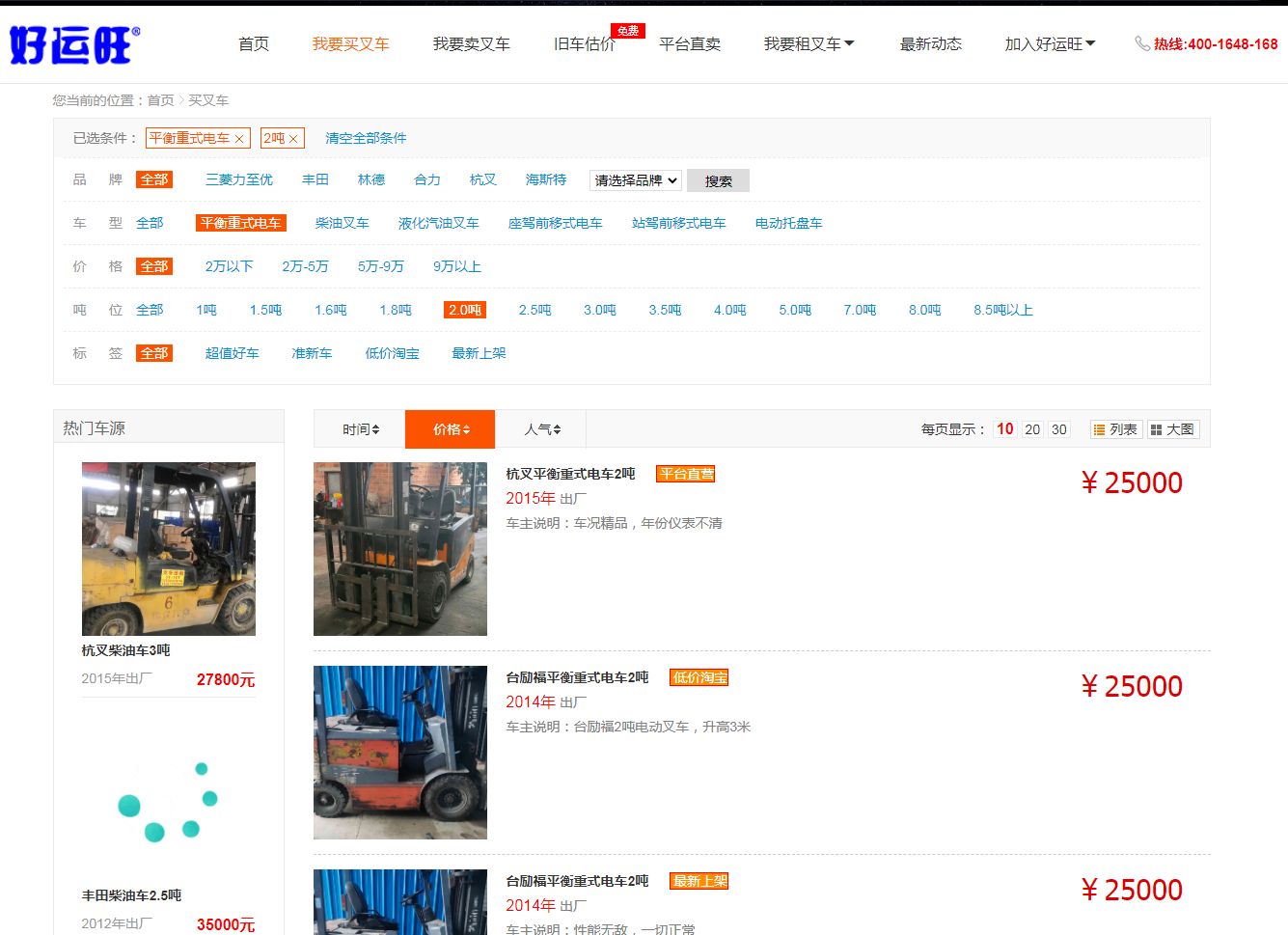This screenshot has width=1288, height=935.
Task: Select 座驾前移式电车 vehicle type
Action: pyautogui.click(x=556, y=223)
